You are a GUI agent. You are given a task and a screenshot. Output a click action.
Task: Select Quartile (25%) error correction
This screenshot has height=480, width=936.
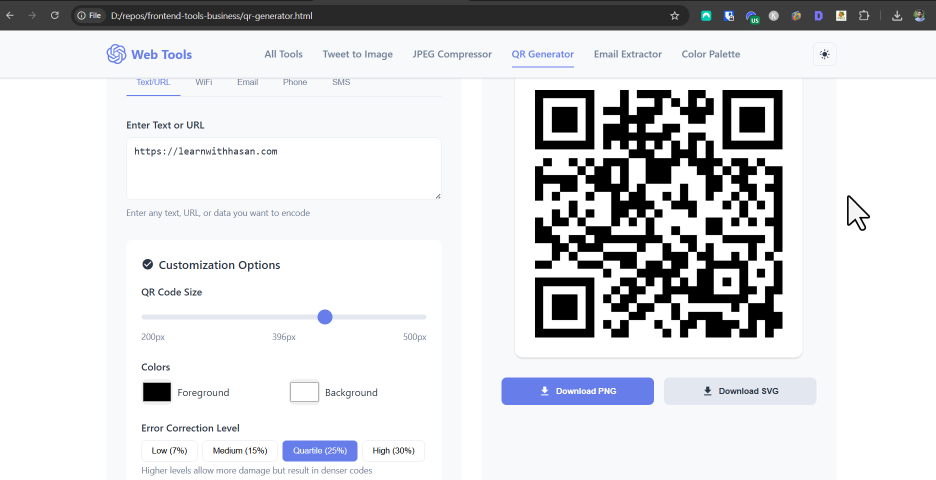320,451
